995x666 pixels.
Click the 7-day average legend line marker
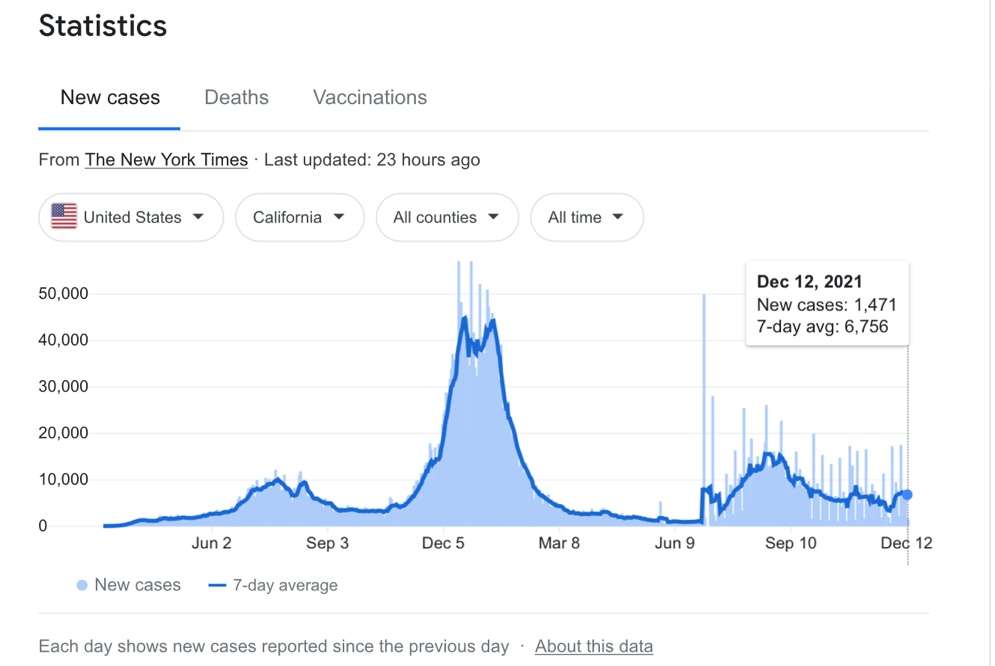217,585
